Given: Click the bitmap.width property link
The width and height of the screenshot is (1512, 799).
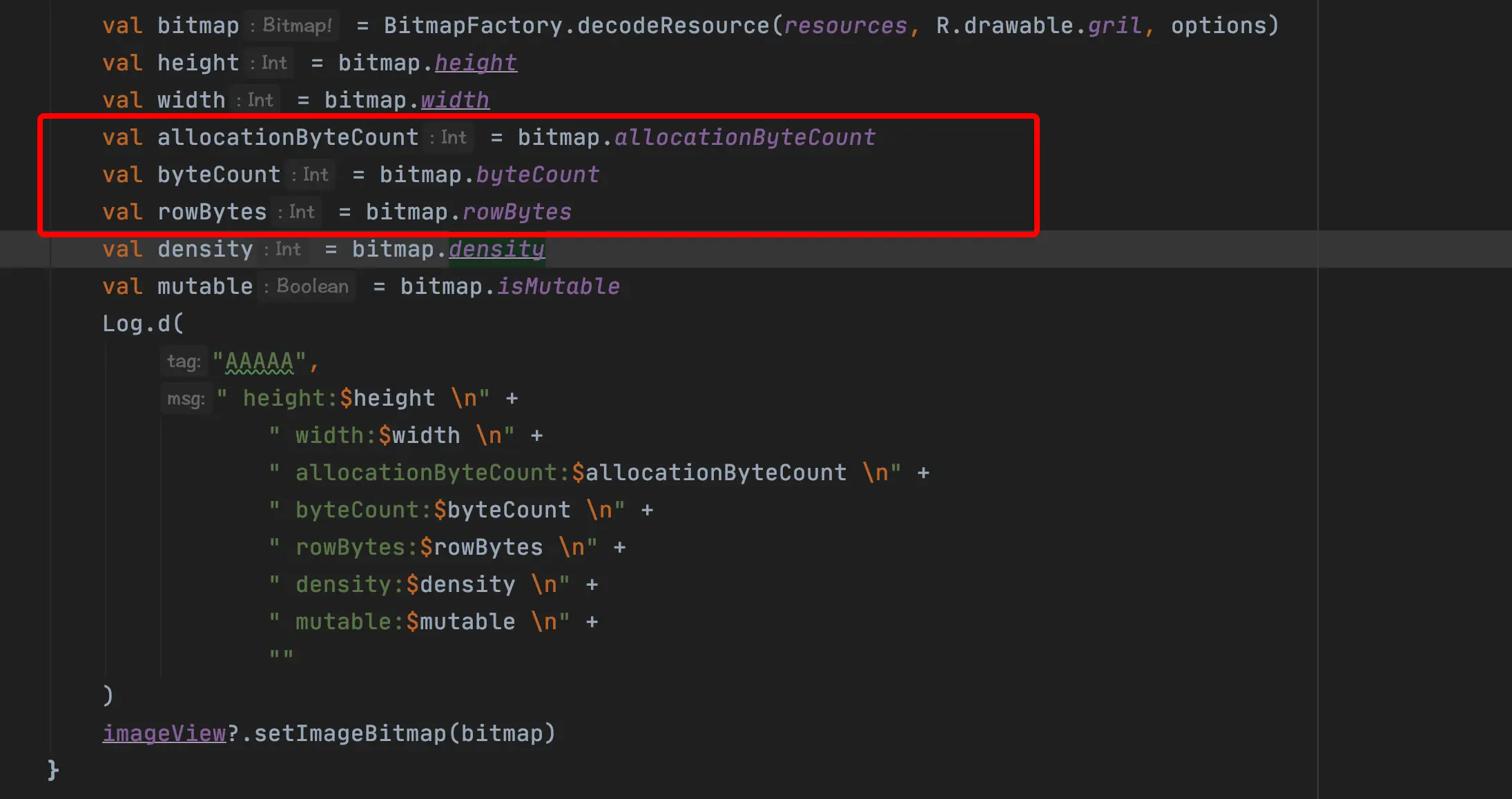Looking at the screenshot, I should [455, 100].
